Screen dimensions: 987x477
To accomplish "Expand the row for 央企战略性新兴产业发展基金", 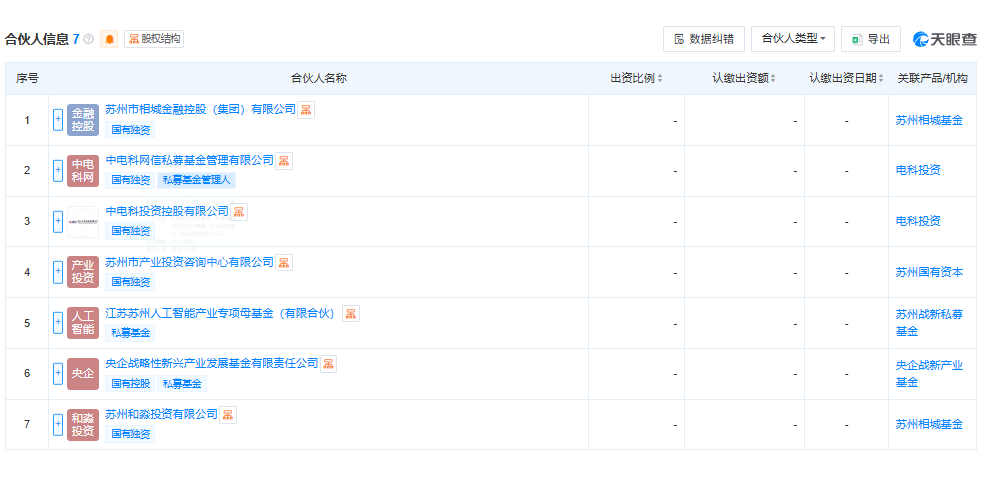I will click(x=58, y=374).
